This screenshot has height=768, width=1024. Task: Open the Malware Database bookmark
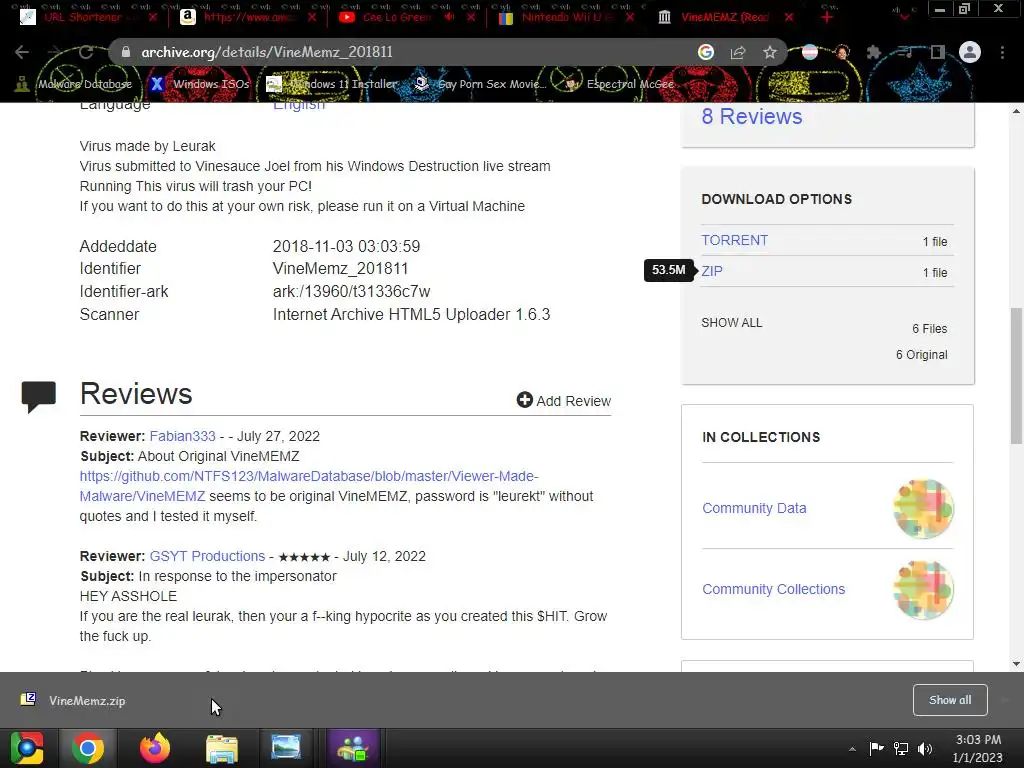click(74, 84)
